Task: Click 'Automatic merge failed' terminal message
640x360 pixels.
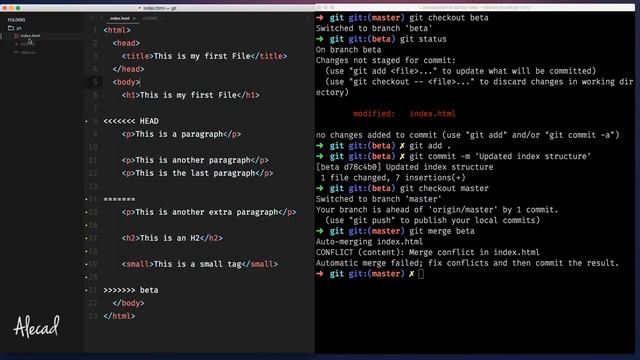Action: 467,263
